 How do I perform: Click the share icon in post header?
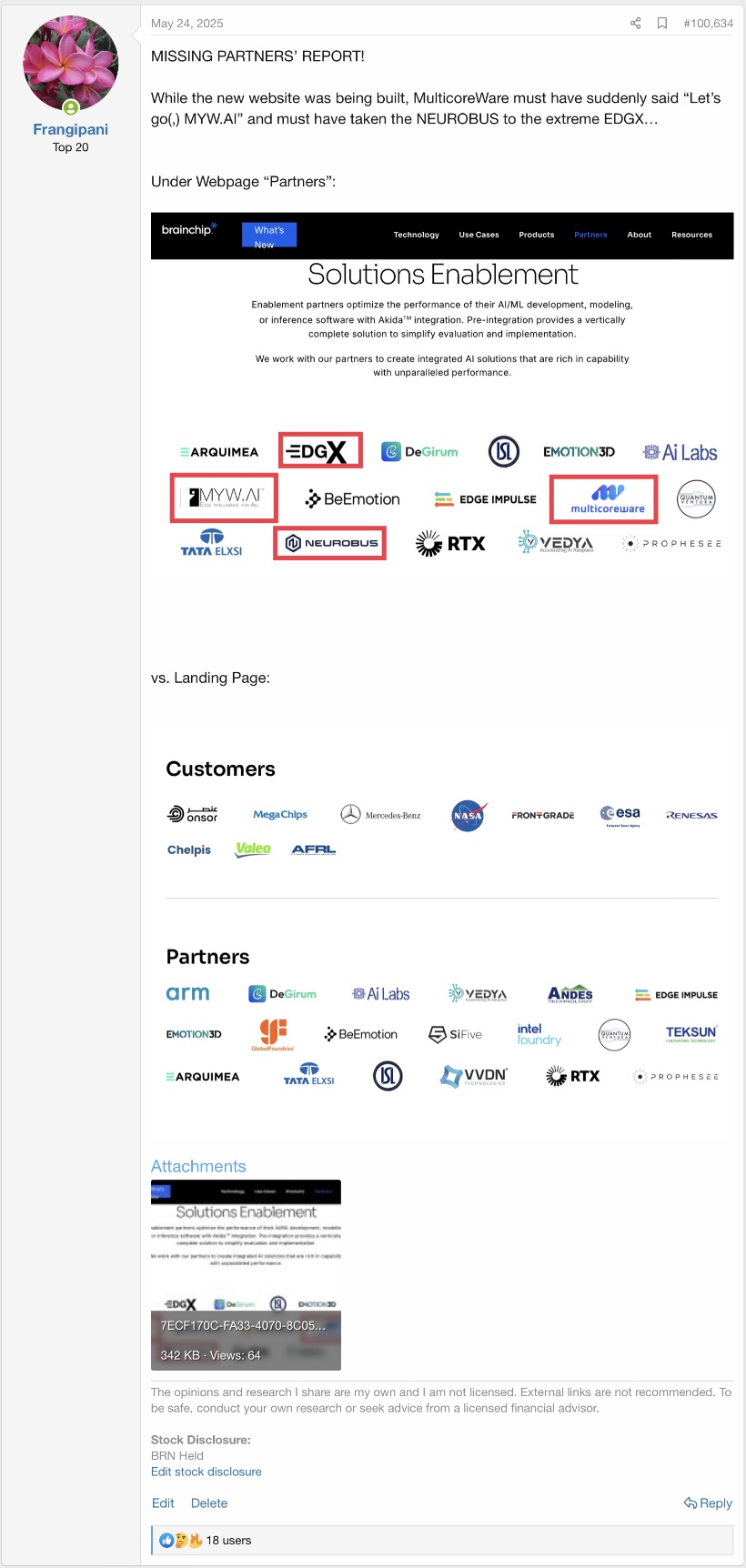coord(635,24)
